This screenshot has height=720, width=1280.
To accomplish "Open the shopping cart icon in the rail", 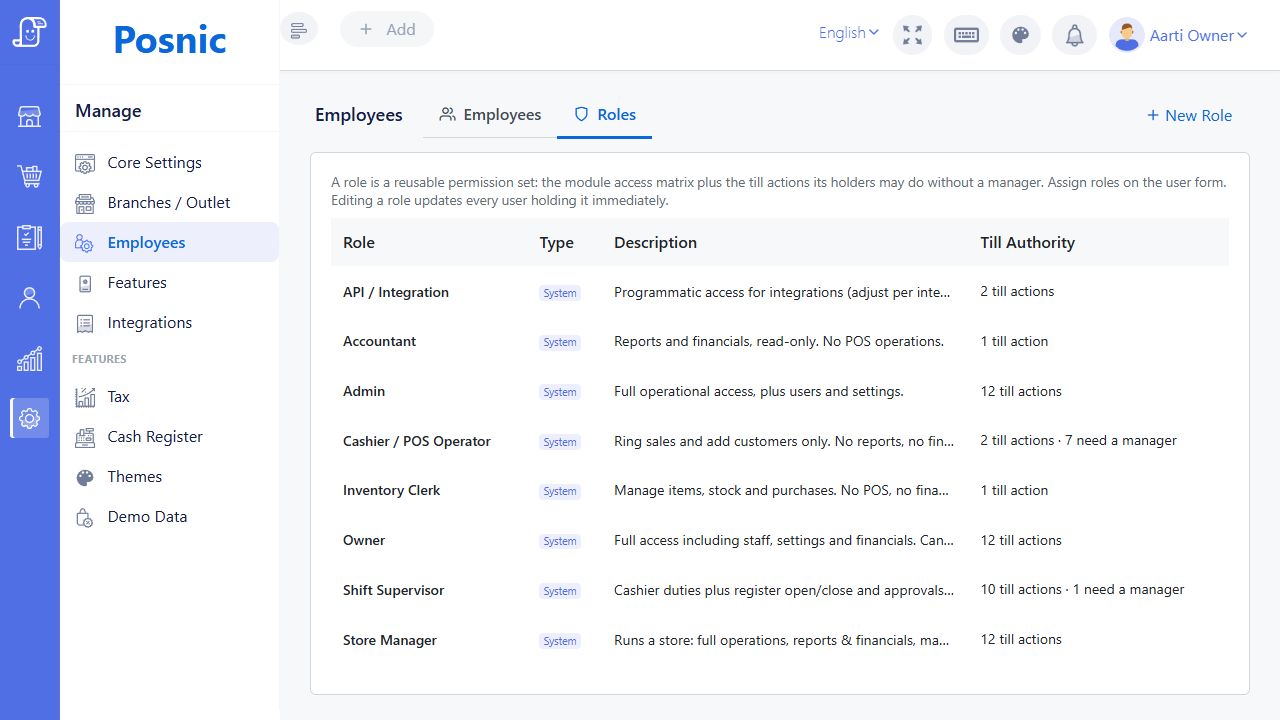I will click(x=30, y=177).
